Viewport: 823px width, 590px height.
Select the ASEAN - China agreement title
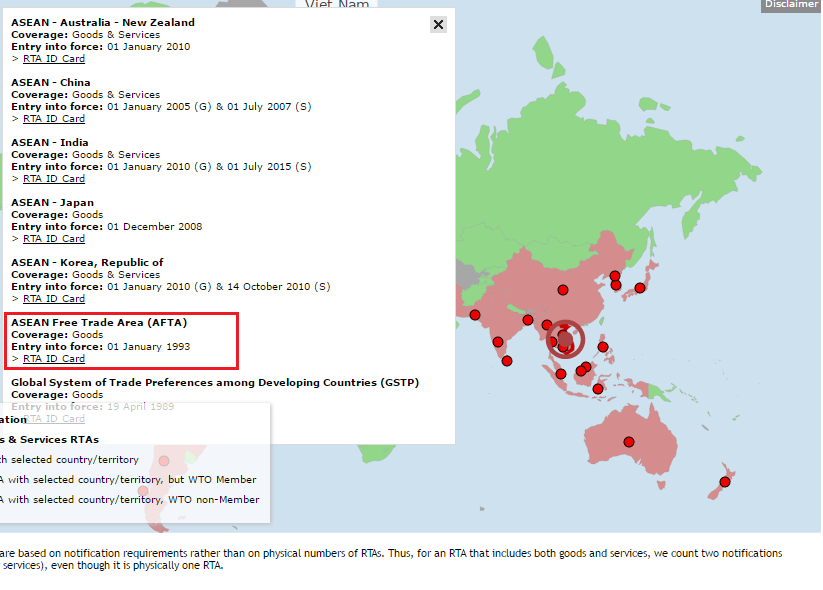pos(51,82)
